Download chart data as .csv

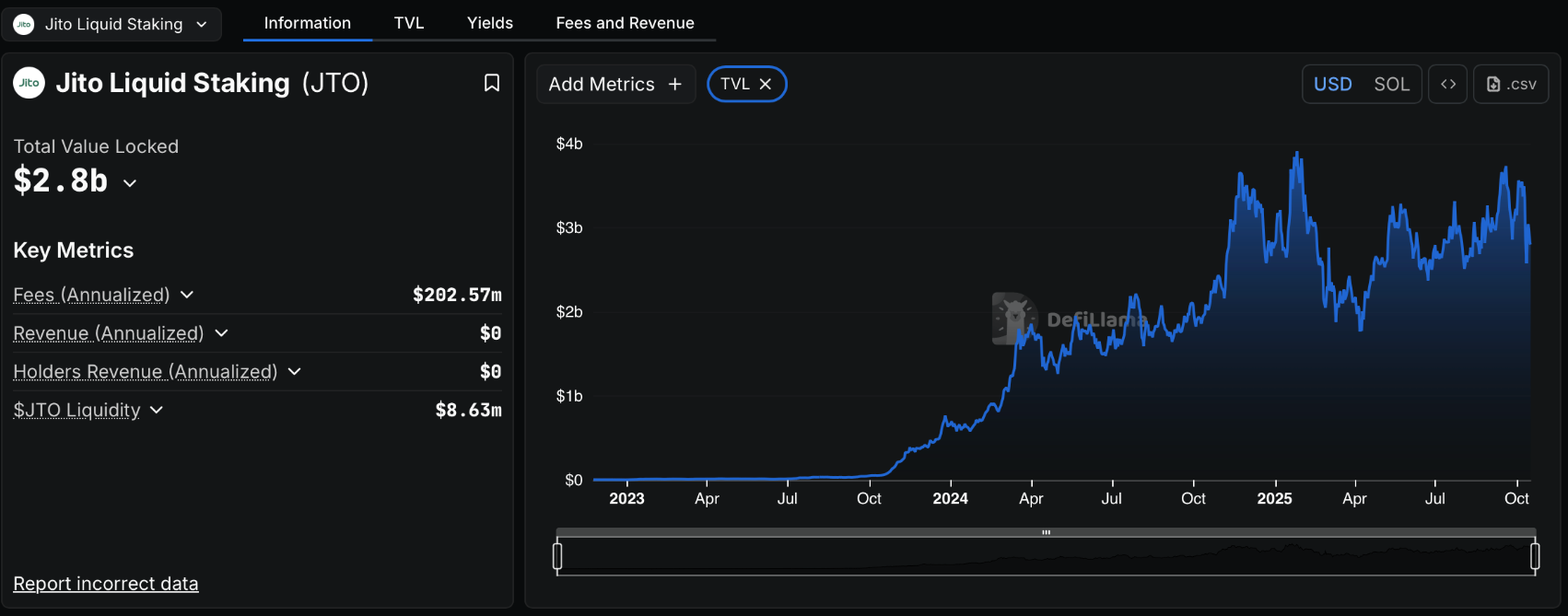tap(1511, 84)
